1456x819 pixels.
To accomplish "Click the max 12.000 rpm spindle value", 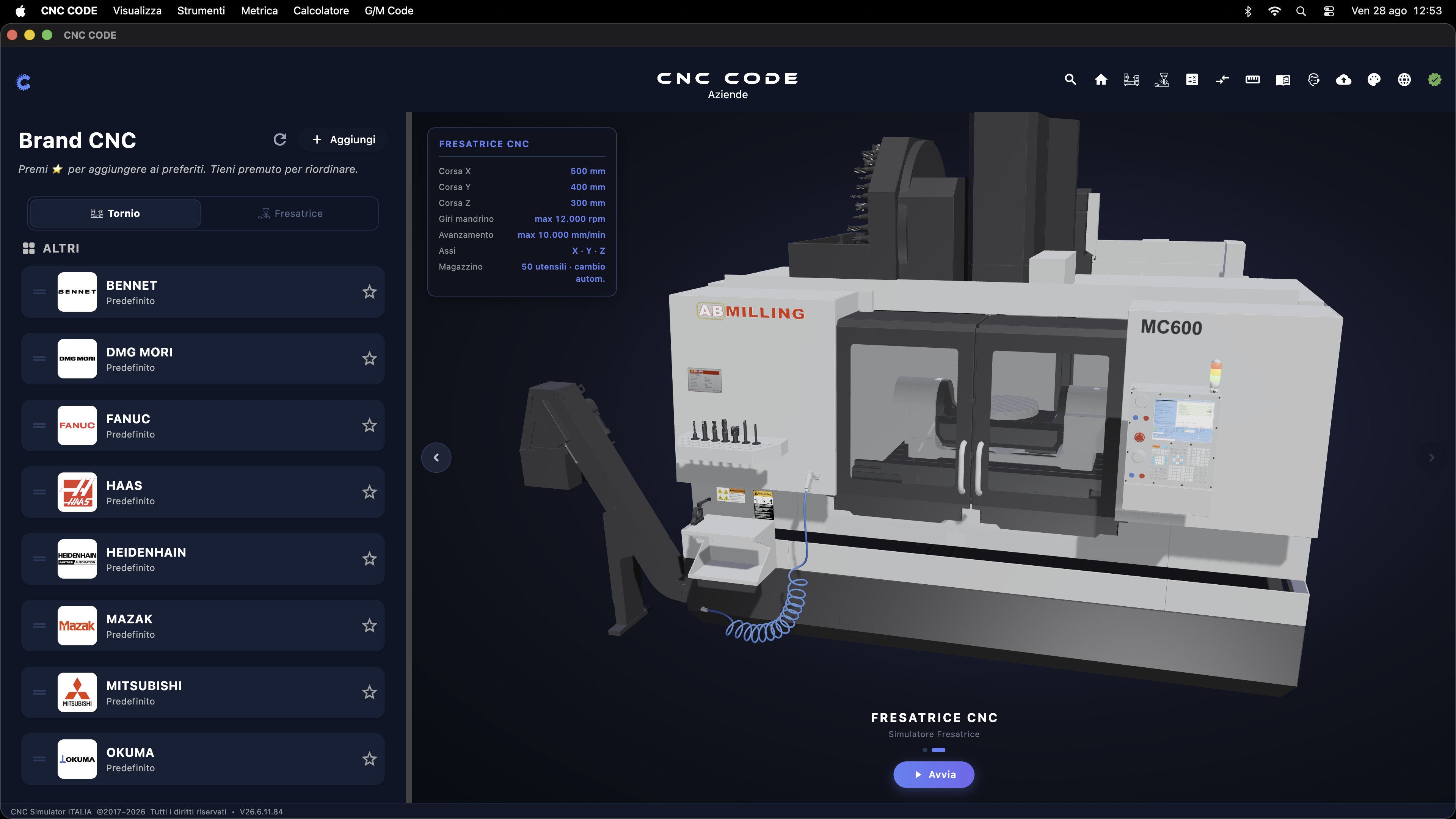I will [570, 219].
